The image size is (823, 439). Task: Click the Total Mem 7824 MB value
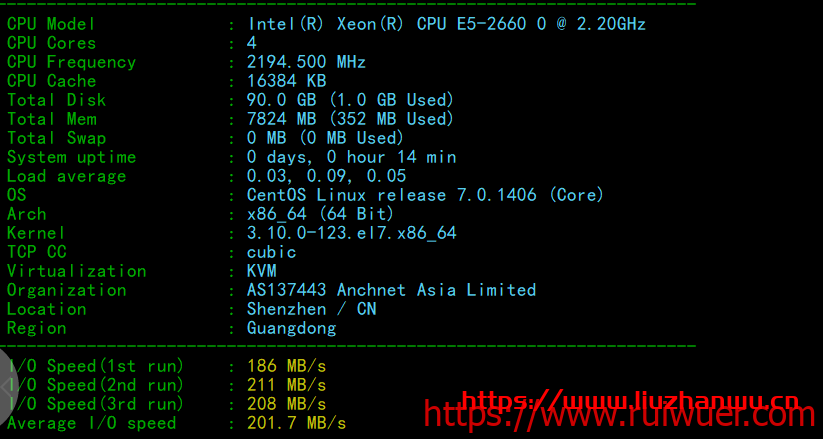350,119
